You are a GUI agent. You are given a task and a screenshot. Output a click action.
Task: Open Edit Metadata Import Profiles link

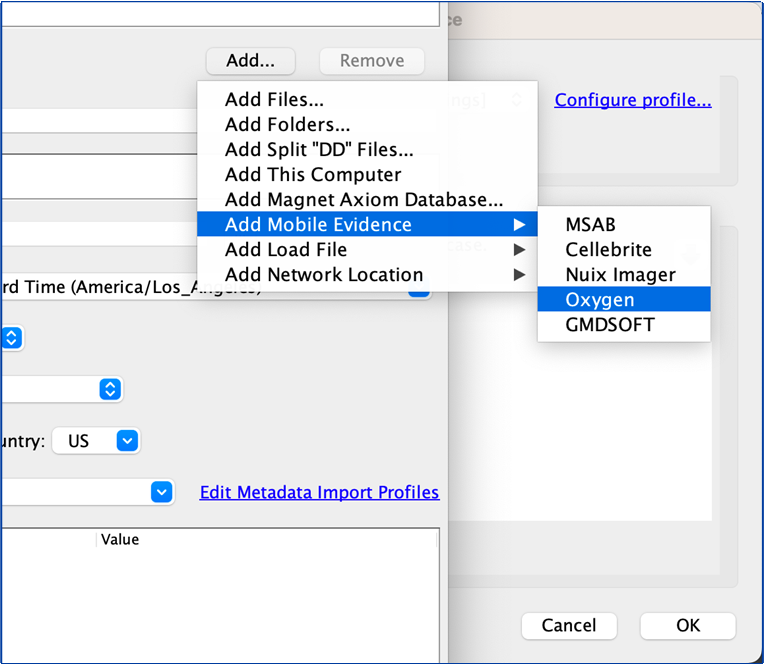click(319, 492)
